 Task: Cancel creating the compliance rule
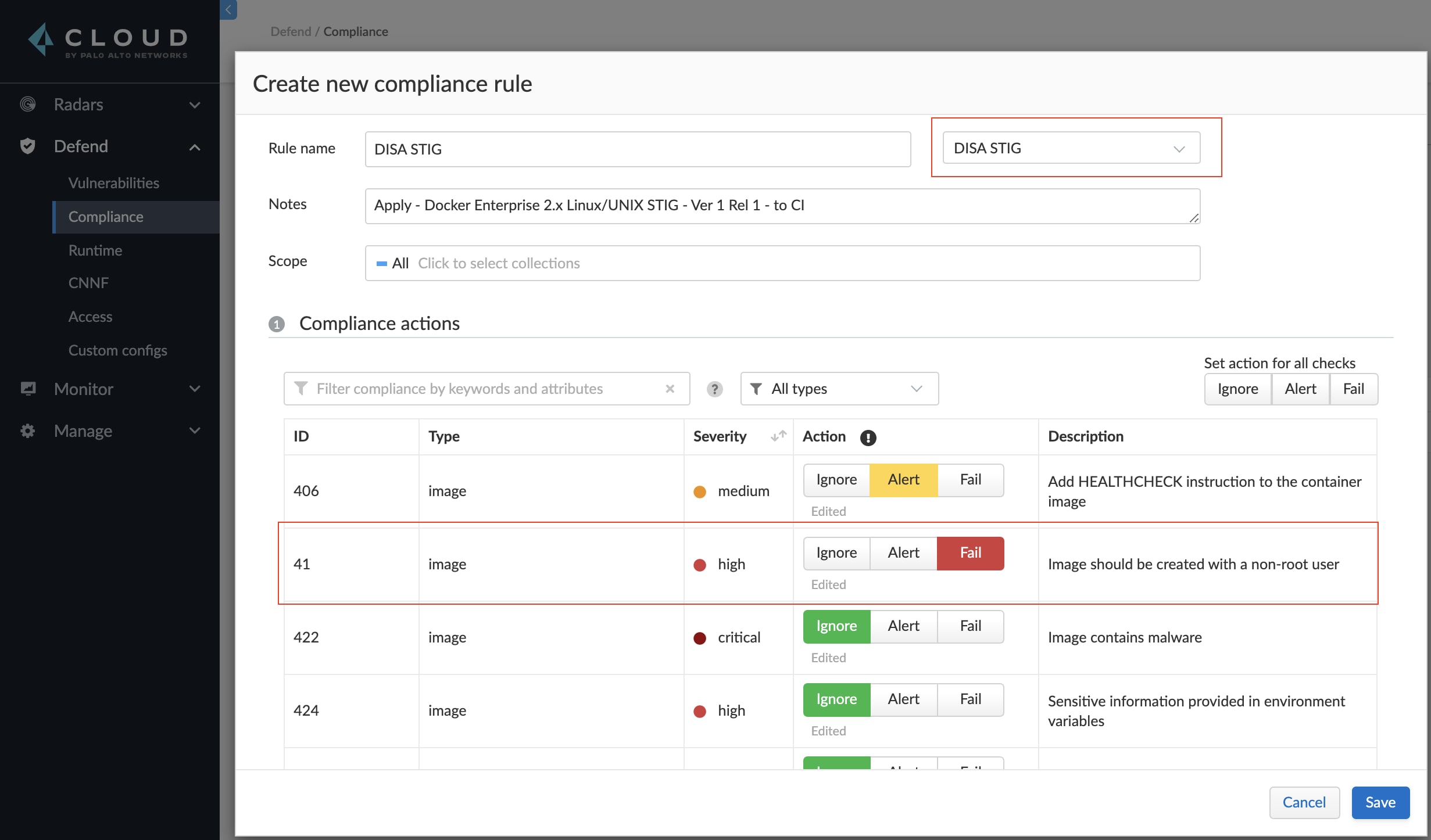[1304, 802]
